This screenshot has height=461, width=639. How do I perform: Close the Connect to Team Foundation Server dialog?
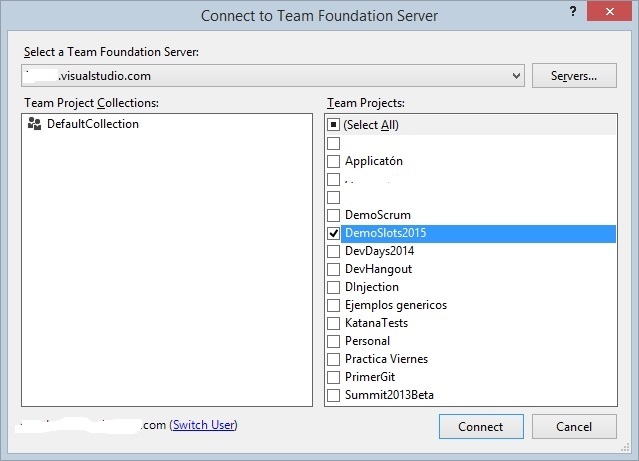[x=609, y=11]
